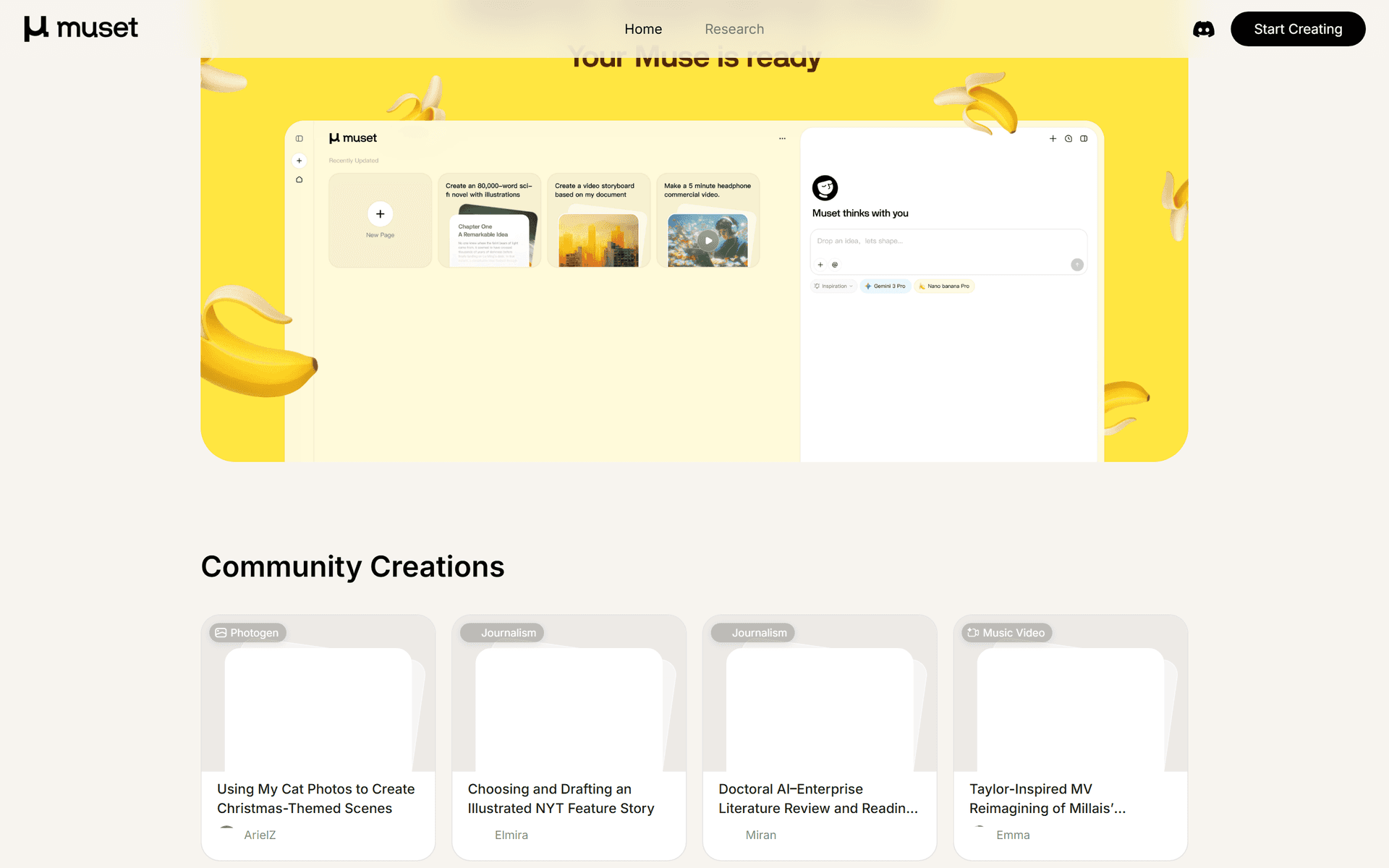The width and height of the screenshot is (1389, 868).
Task: Open the Research nav item
Action: (734, 29)
